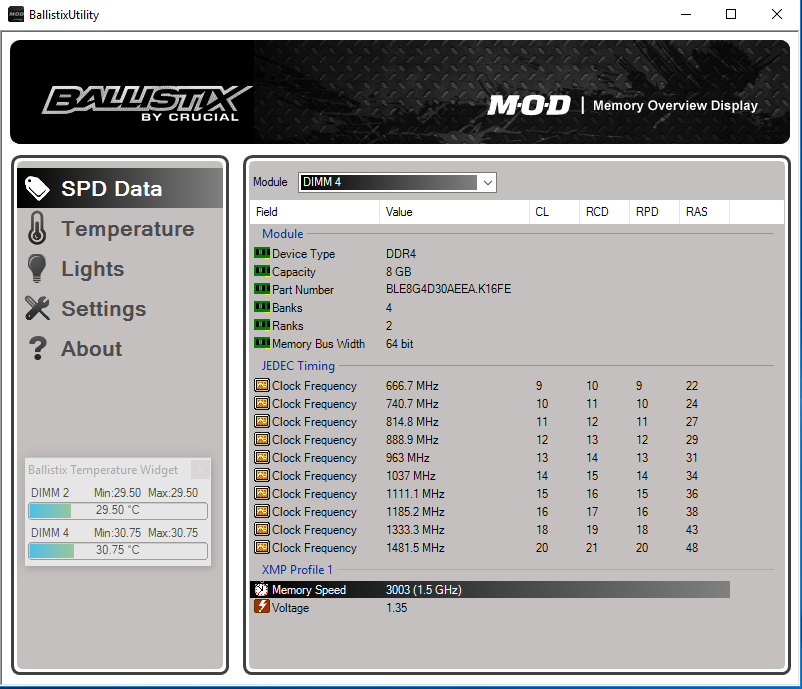Viewport: 802px width, 689px height.
Task: Click the 814.8 MHz clock frequency icon
Action: coord(262,421)
